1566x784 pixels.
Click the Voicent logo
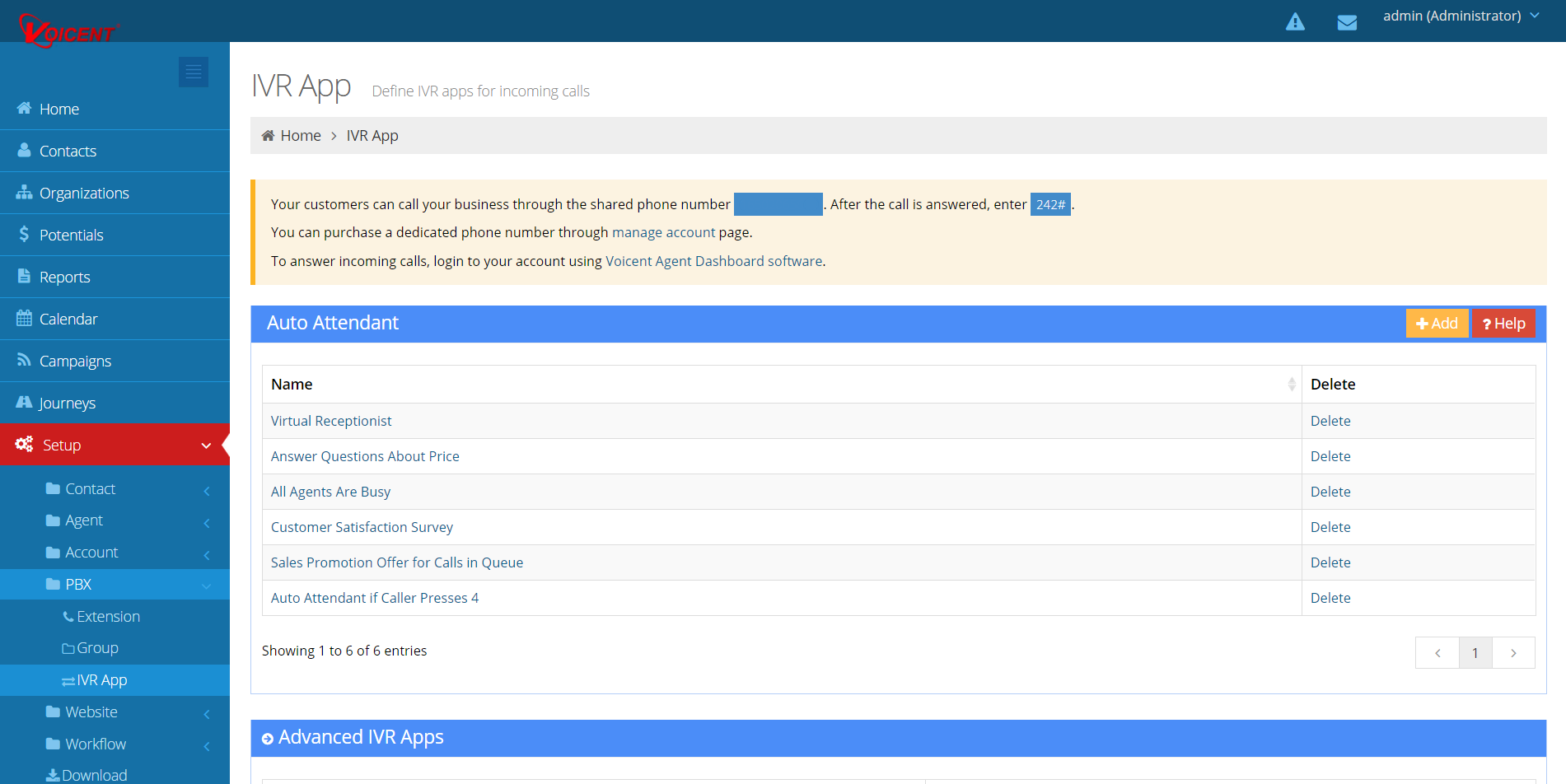[68, 30]
